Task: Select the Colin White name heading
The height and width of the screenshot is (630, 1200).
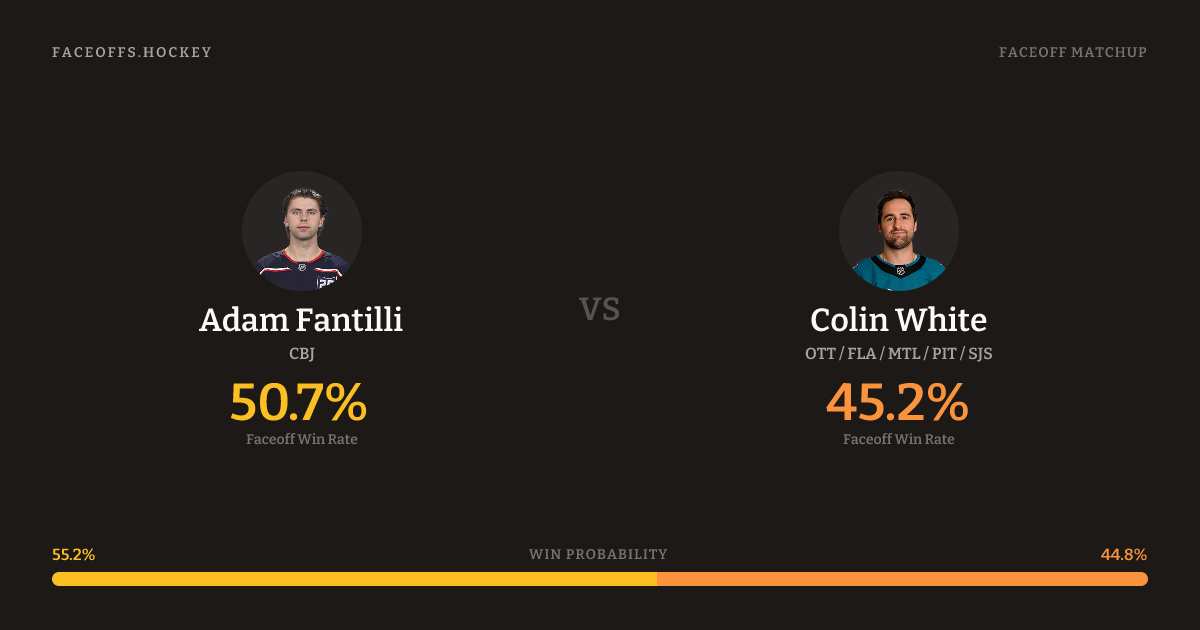Action: tap(898, 320)
